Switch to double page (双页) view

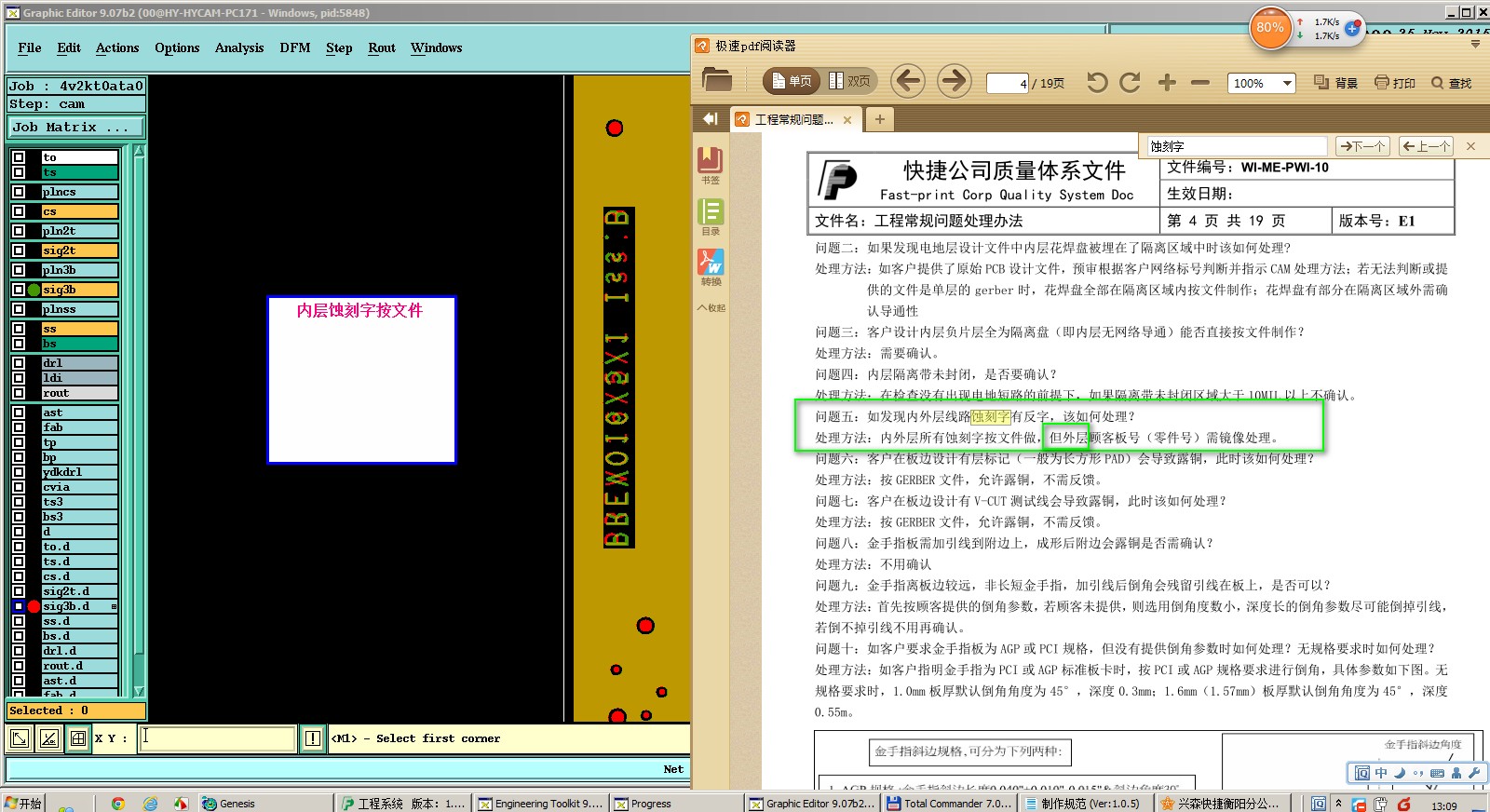tap(850, 81)
